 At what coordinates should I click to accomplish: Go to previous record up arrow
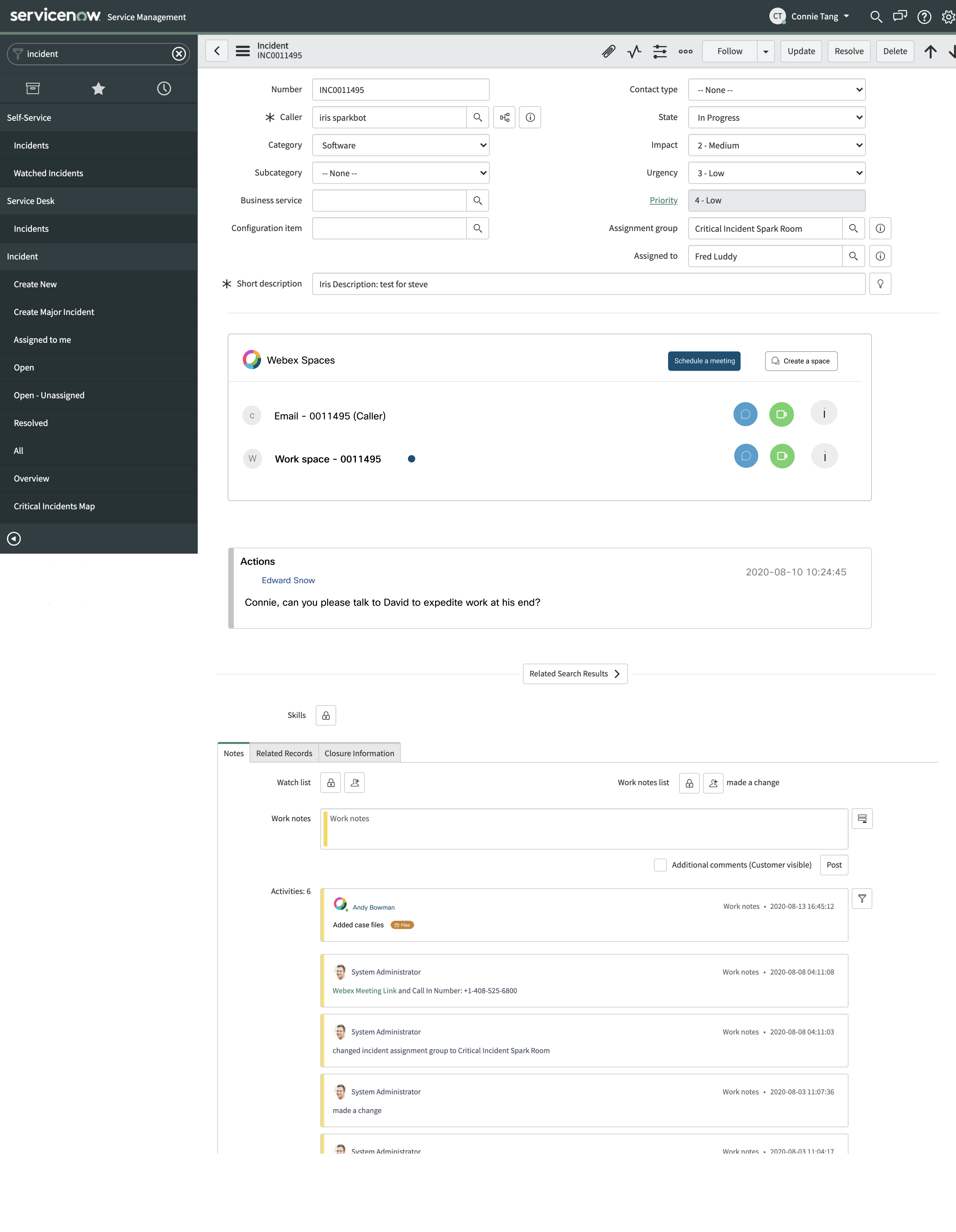click(x=931, y=51)
